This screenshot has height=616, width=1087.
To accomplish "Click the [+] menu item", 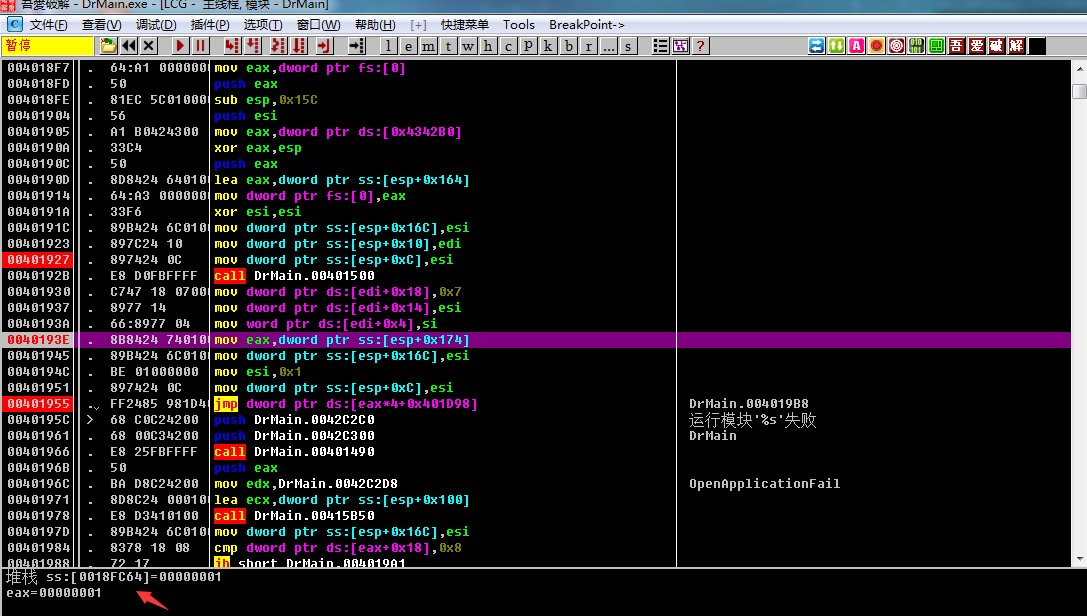I will 418,25.
